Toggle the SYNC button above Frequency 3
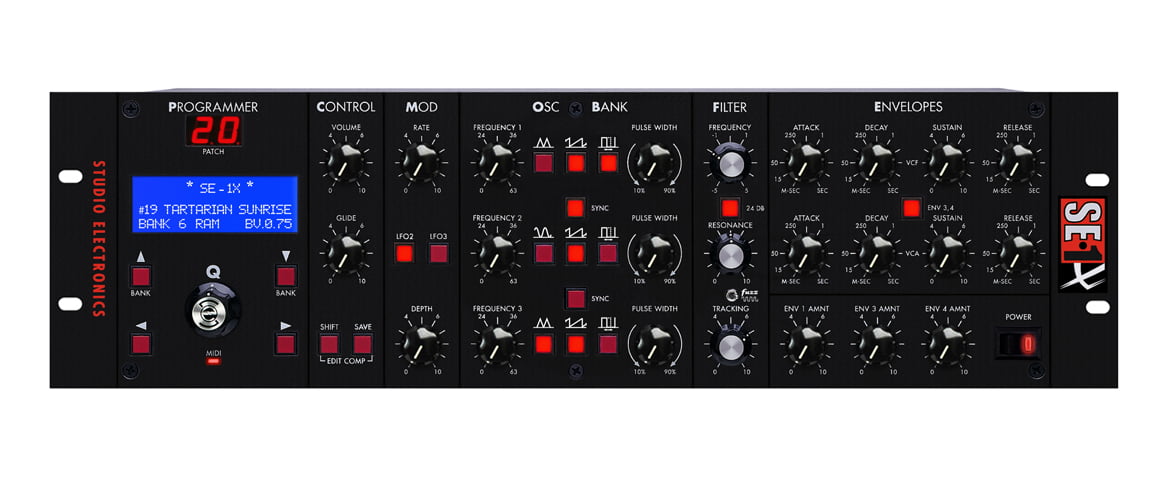 point(575,299)
